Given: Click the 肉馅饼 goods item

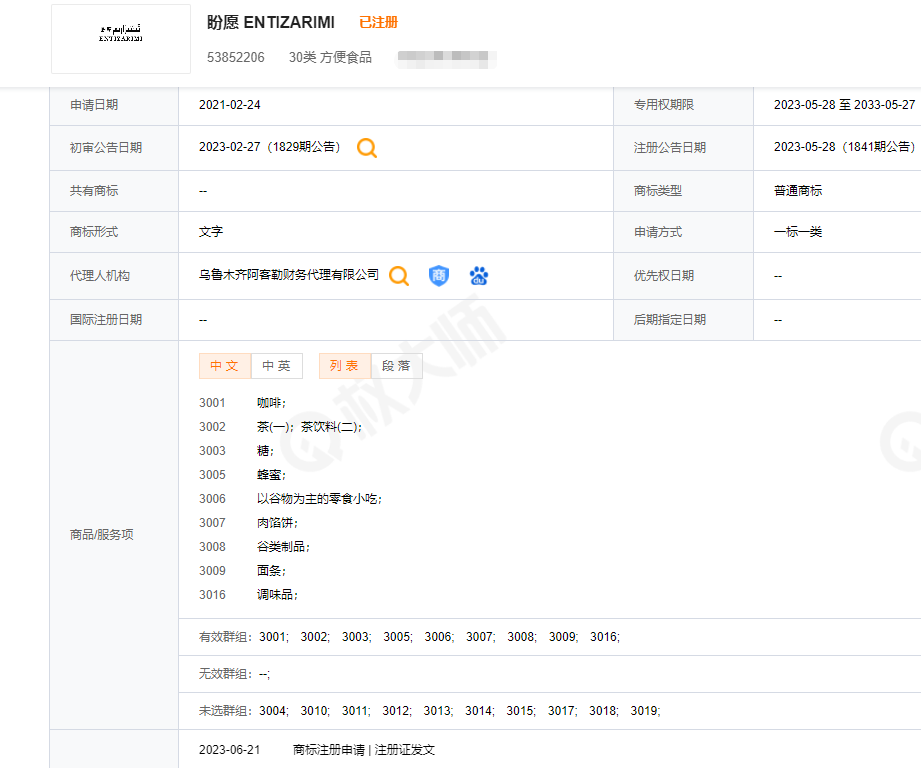Looking at the screenshot, I should click(x=277, y=523).
